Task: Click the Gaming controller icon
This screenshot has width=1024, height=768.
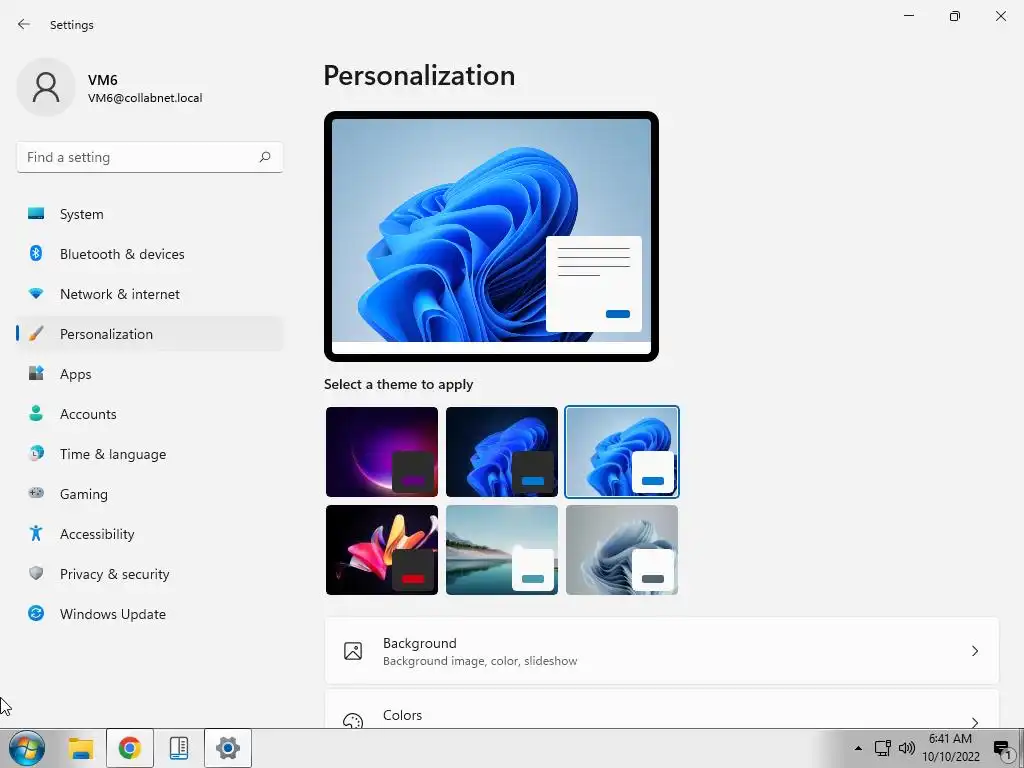Action: coord(36,493)
